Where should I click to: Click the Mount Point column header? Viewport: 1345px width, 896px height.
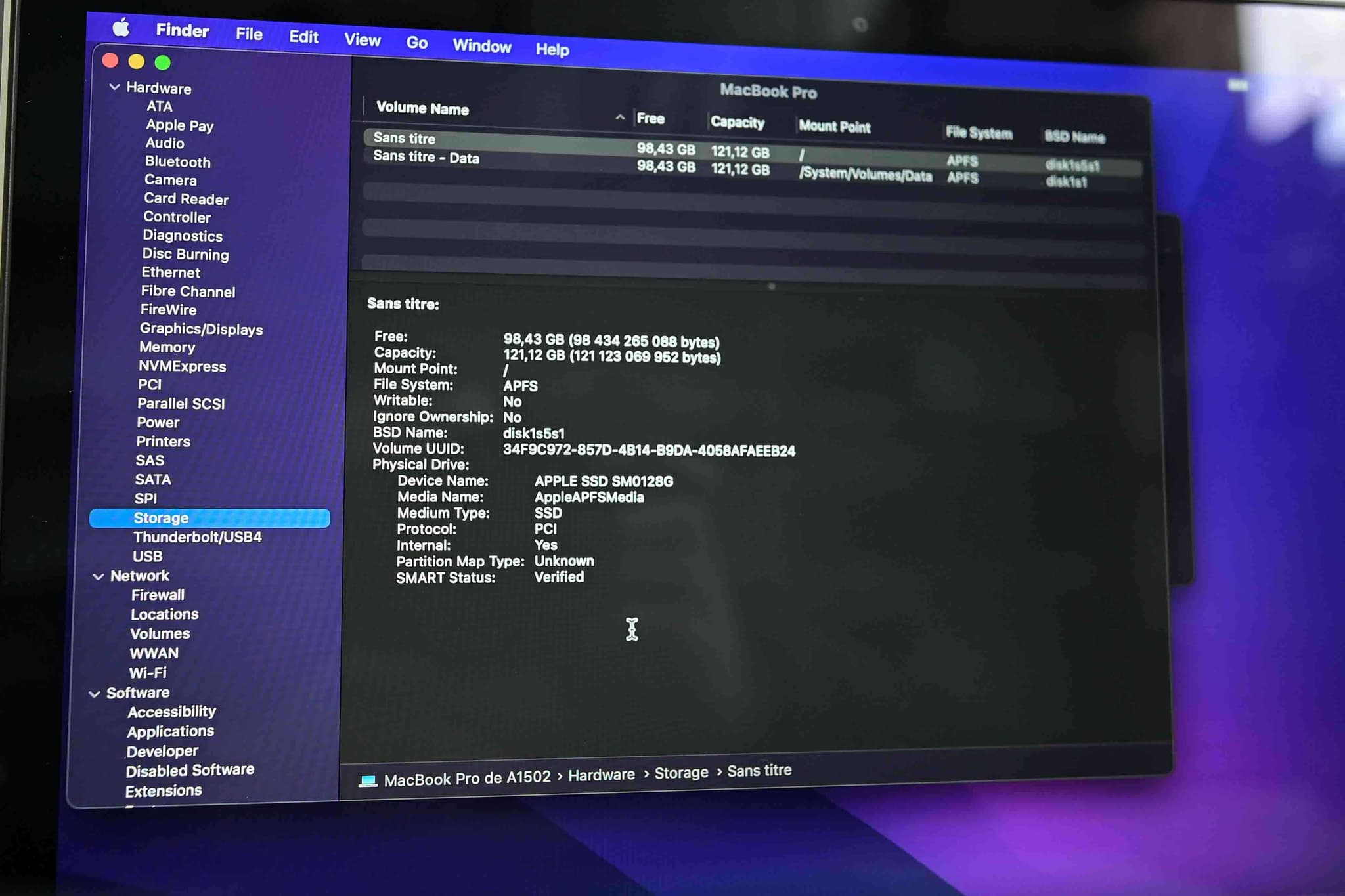coord(835,127)
